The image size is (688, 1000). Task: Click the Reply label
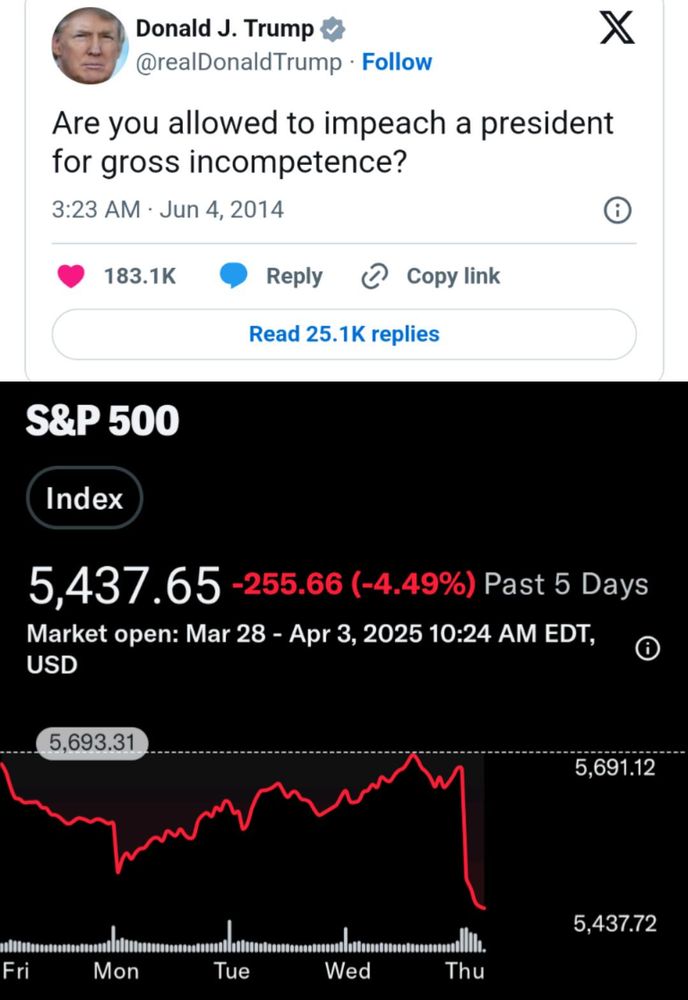click(x=294, y=276)
